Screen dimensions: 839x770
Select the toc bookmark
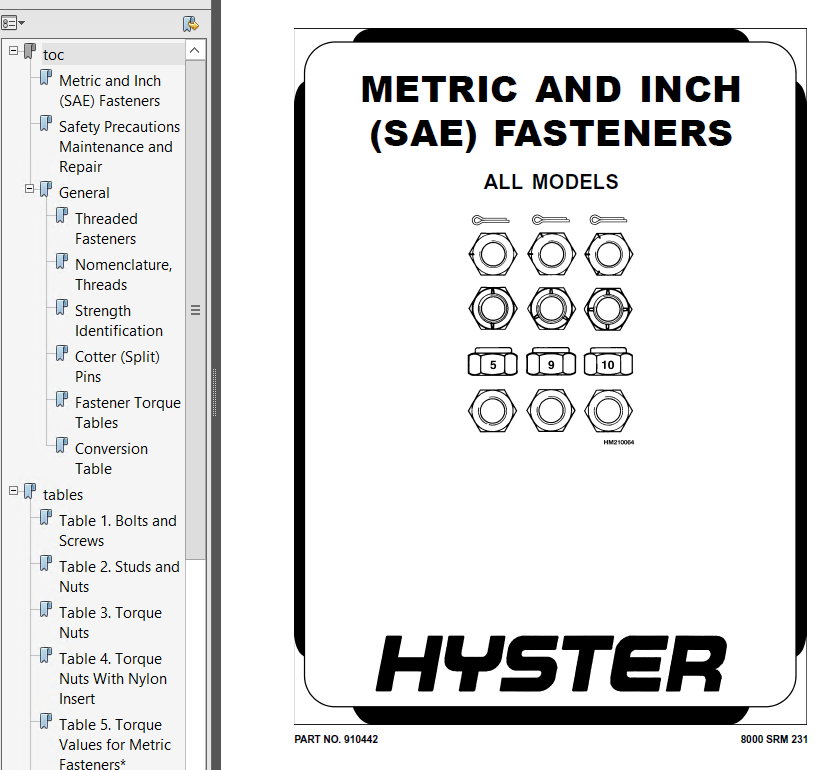coord(54,55)
